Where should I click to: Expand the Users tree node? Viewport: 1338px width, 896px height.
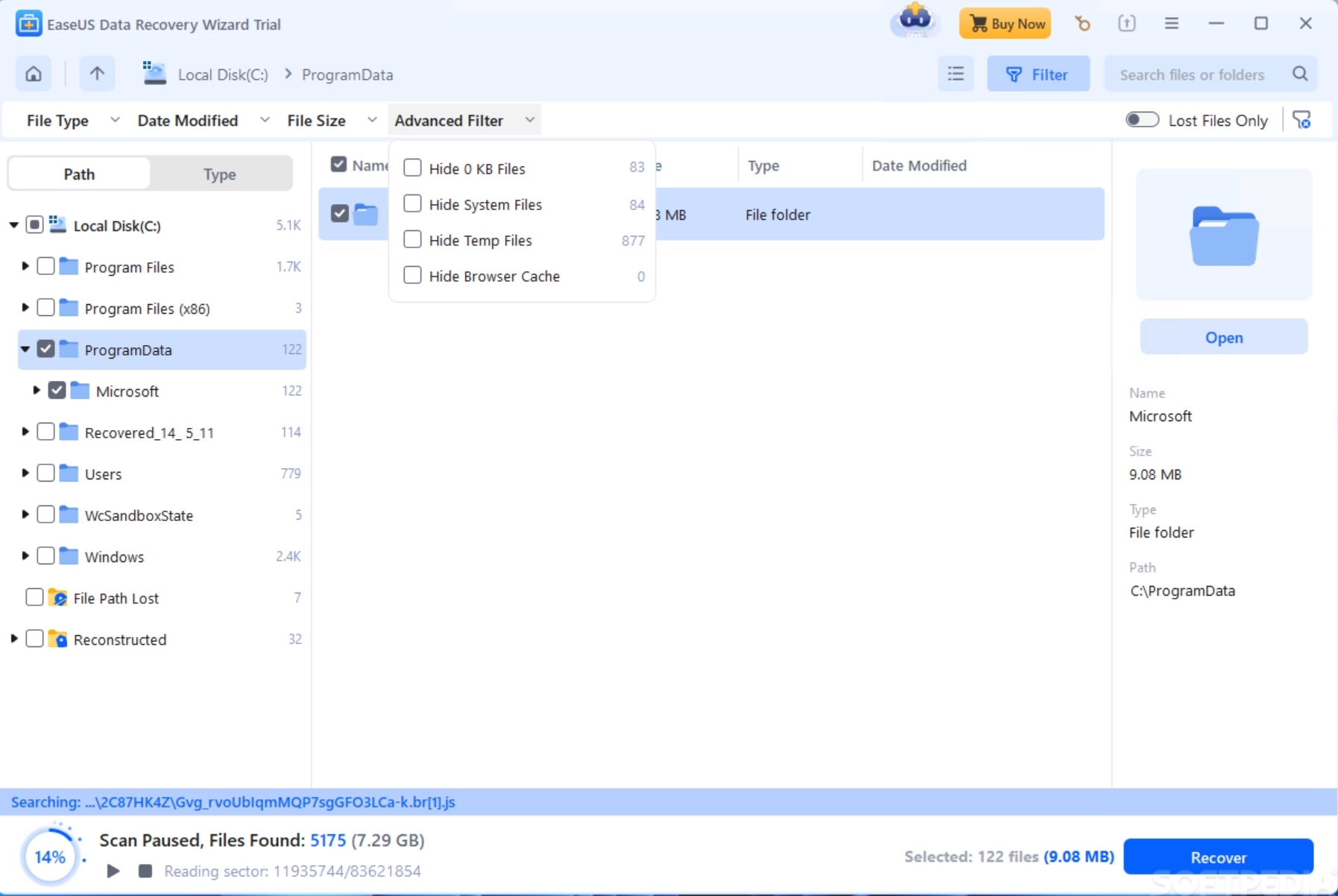point(25,473)
